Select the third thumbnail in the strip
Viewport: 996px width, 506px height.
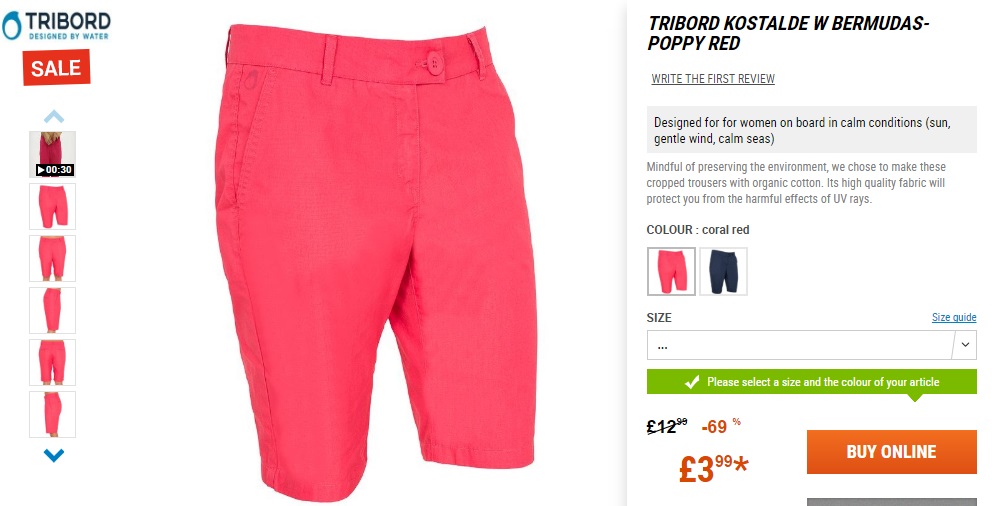coord(53,258)
